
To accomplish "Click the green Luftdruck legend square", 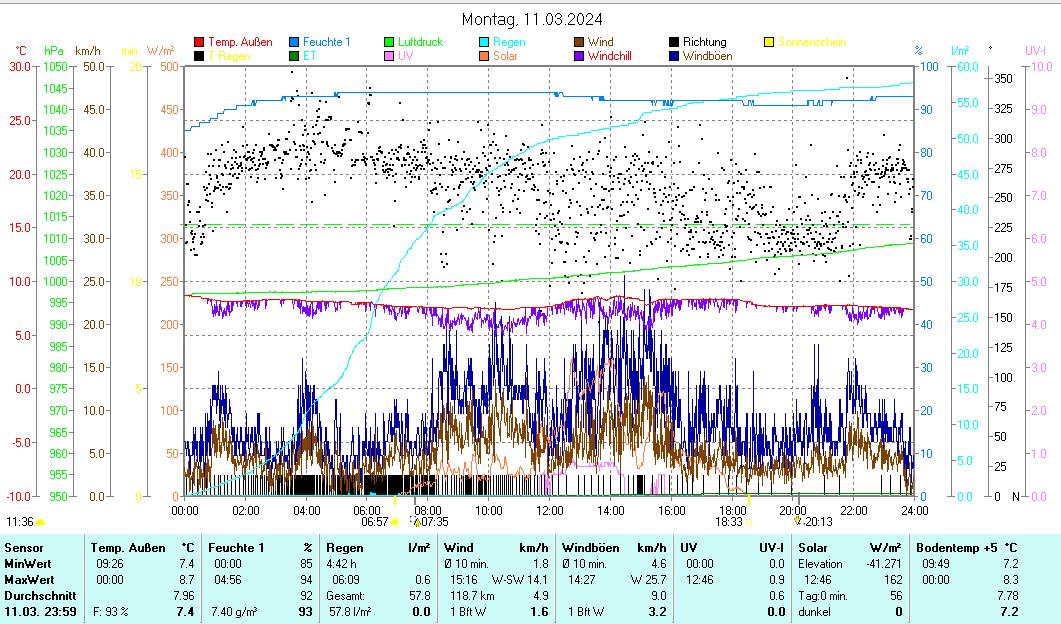I will pyautogui.click(x=390, y=42).
